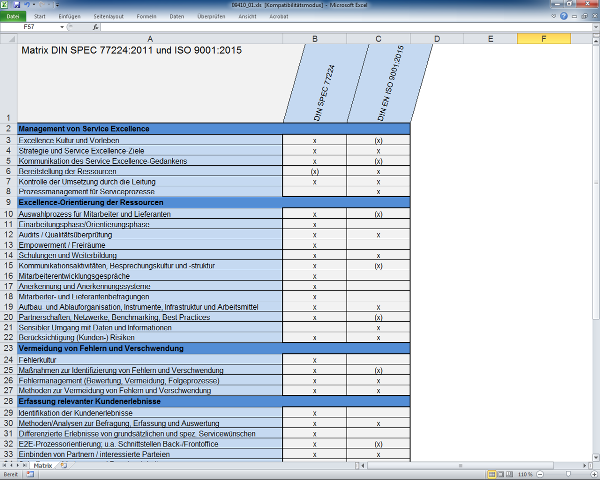Screen dimensions: 600x480
Task: Insert a new worksheet next to Matrix tab
Action: click(62, 466)
